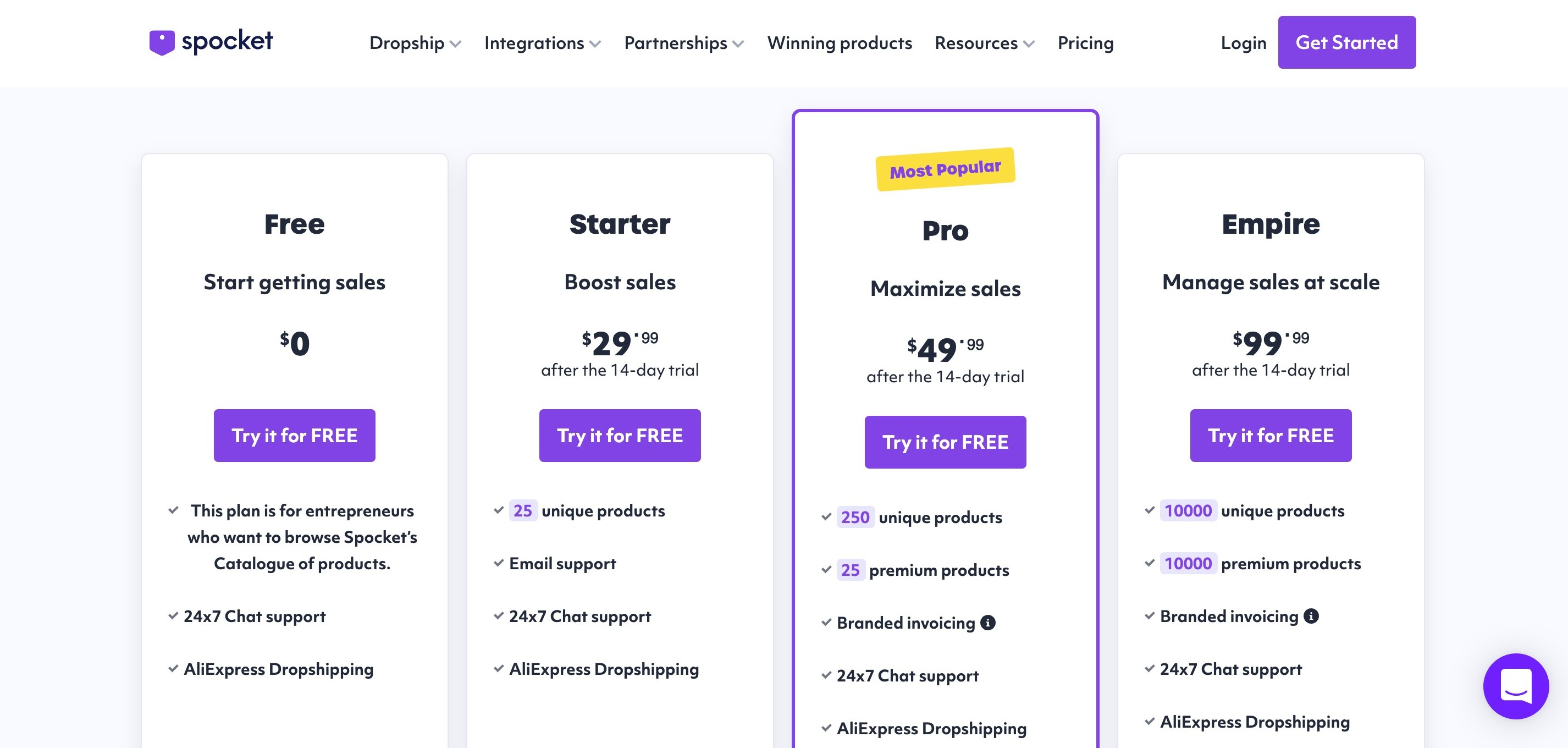Image resolution: width=1568 pixels, height=748 pixels.
Task: Click checkmark beside Starter Email support
Action: pos(499,563)
